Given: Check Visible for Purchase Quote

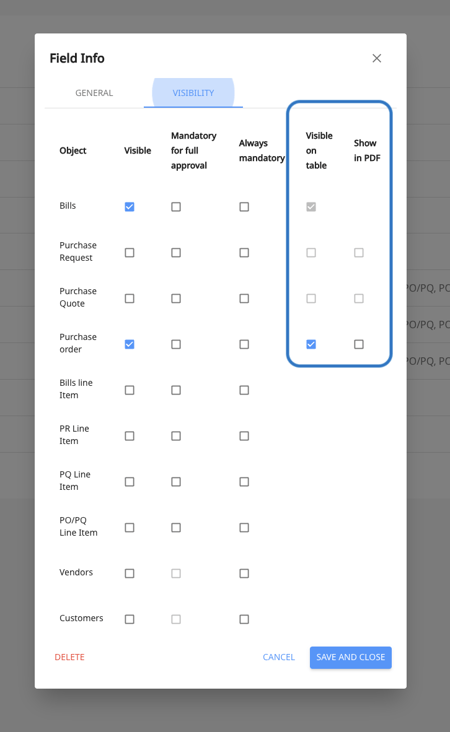Looking at the screenshot, I should click(x=129, y=298).
